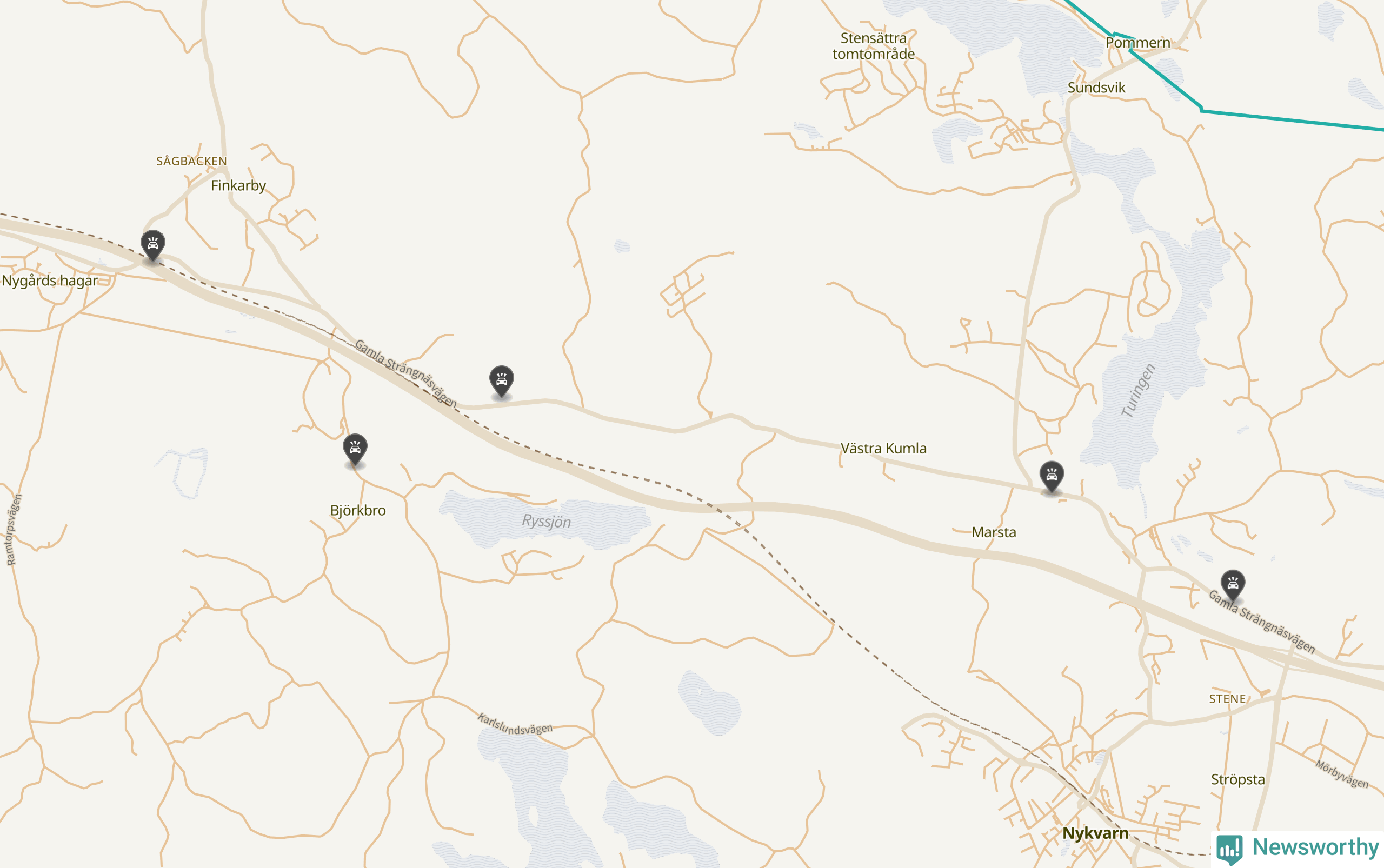1384x868 pixels.
Task: Select the Ryssjön lake label
Action: (546, 521)
